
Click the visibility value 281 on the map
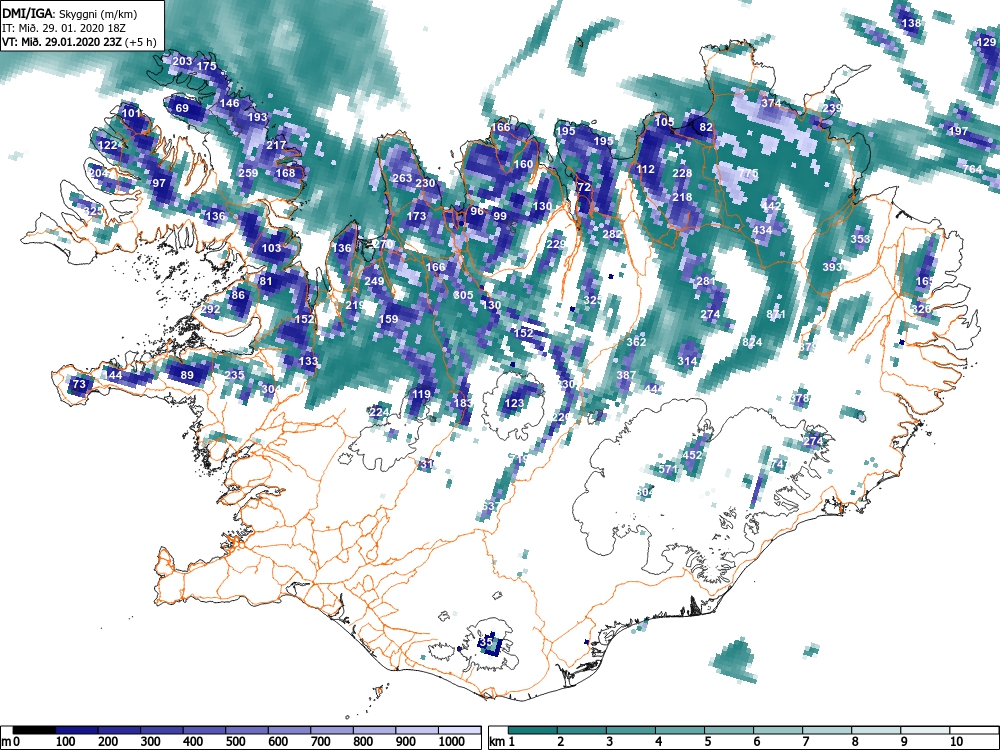point(706,281)
